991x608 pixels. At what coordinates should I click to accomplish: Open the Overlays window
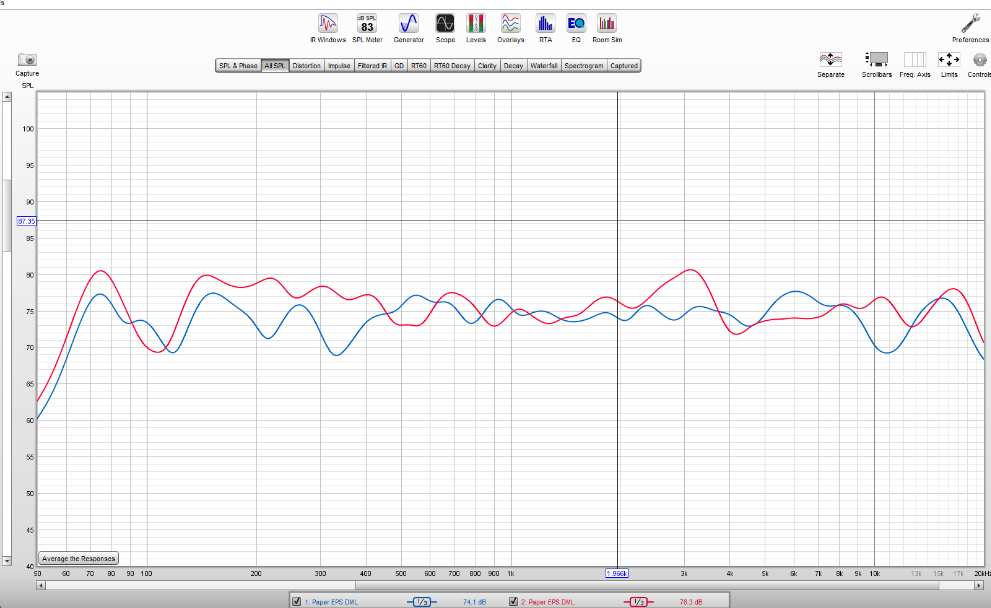click(x=510, y=28)
